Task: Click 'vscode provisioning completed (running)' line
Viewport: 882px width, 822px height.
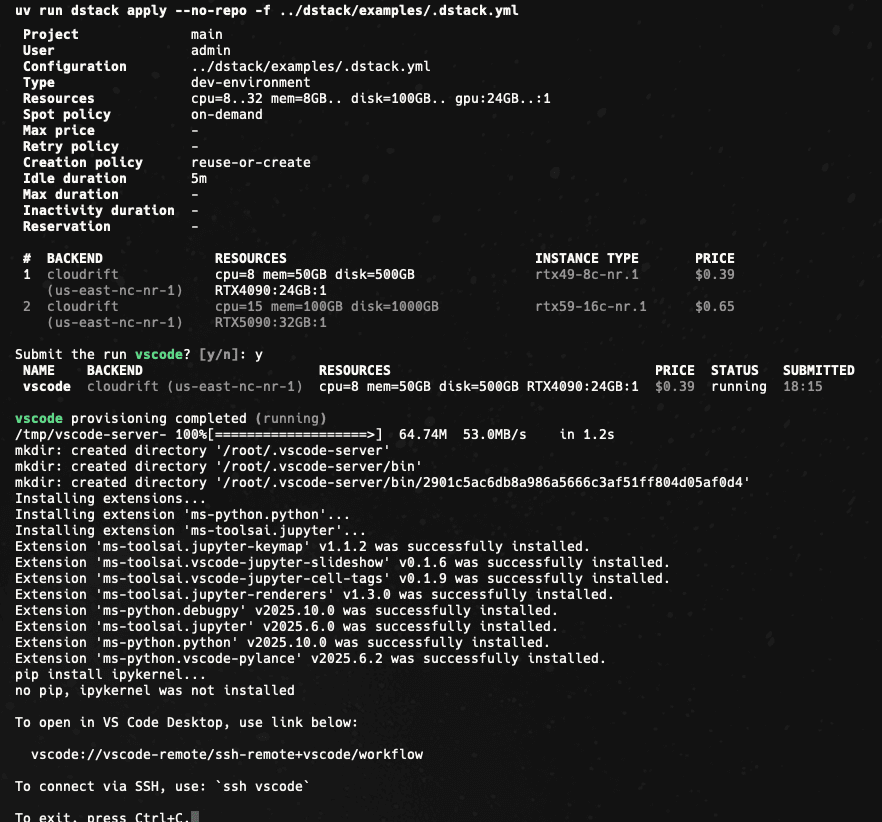Action: (x=170, y=419)
